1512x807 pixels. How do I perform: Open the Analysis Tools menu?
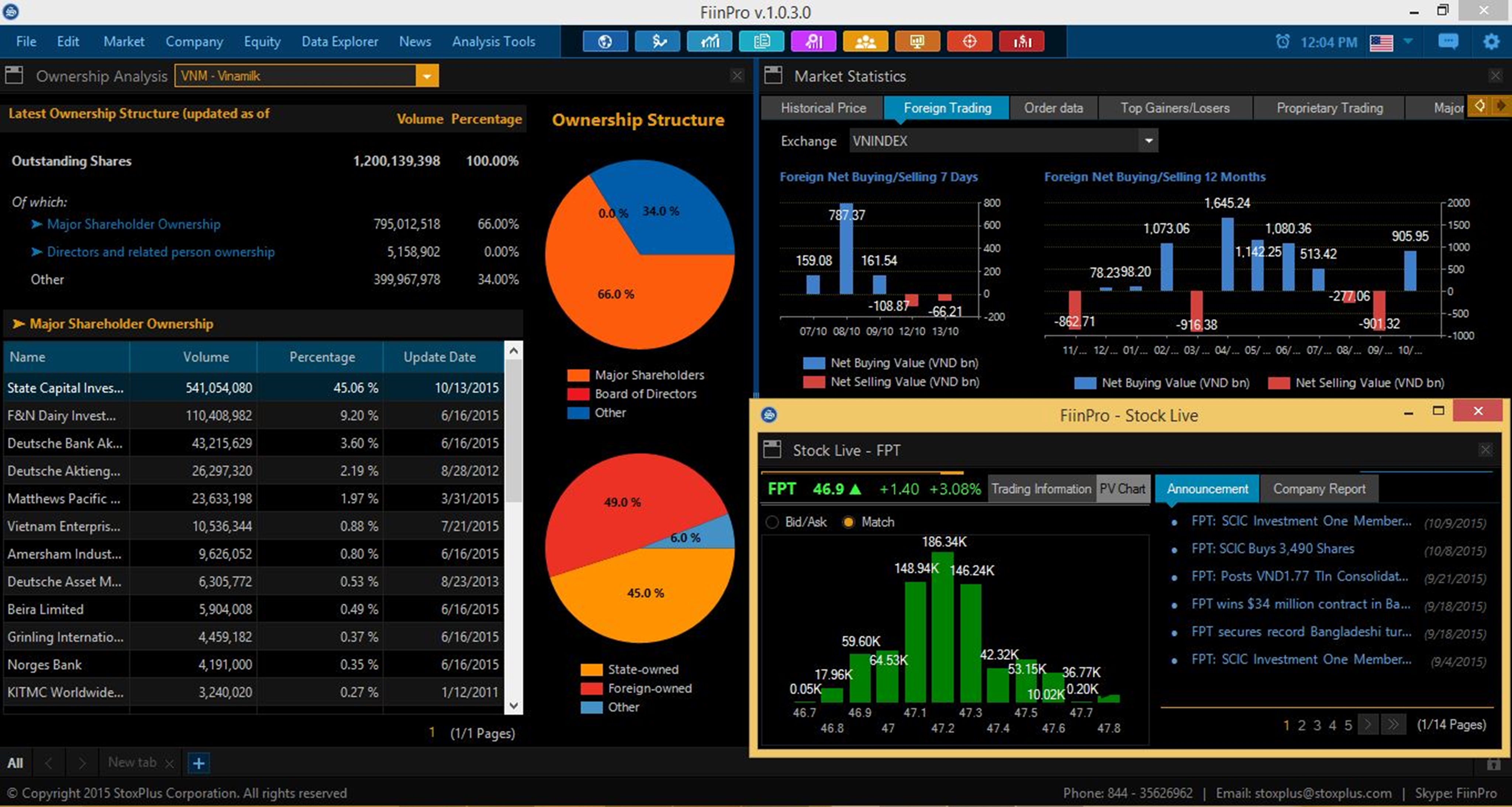[x=494, y=41]
